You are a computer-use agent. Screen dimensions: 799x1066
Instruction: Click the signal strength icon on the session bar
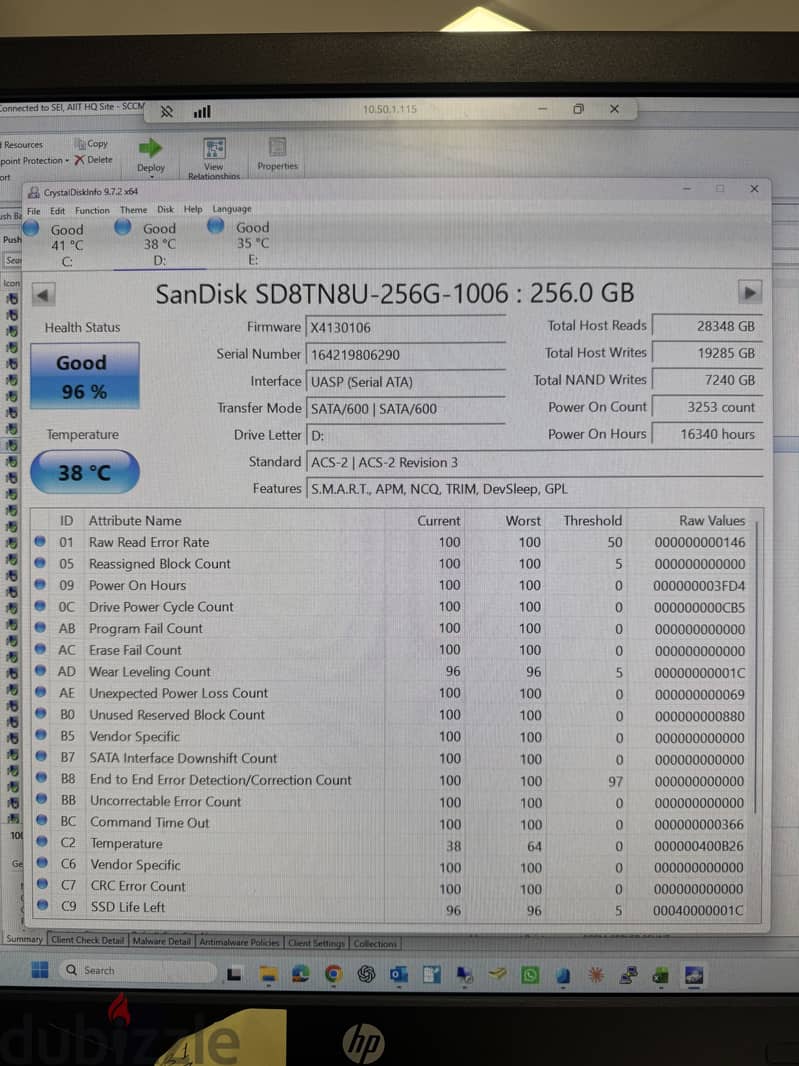(202, 111)
